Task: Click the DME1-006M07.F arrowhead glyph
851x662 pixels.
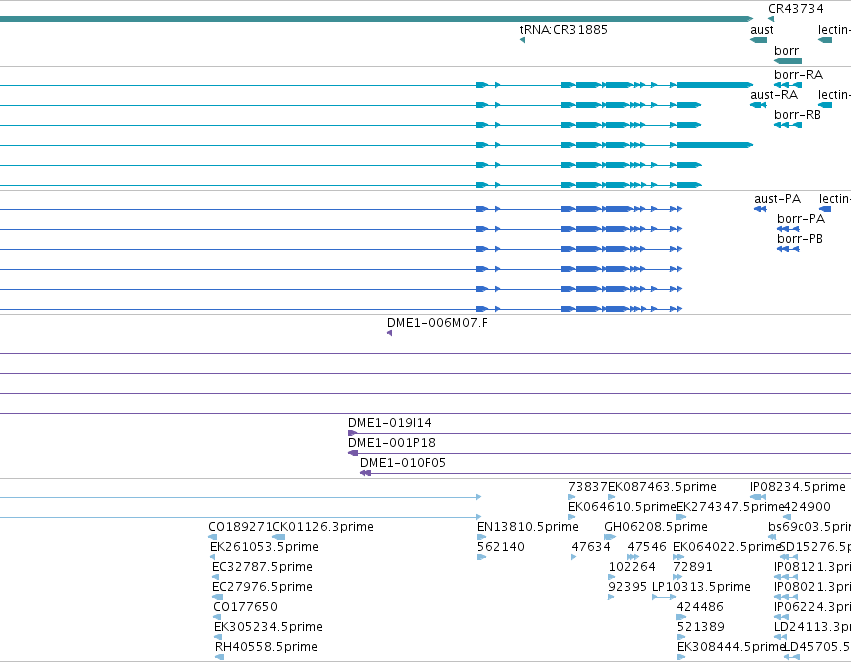Action: click(389, 333)
